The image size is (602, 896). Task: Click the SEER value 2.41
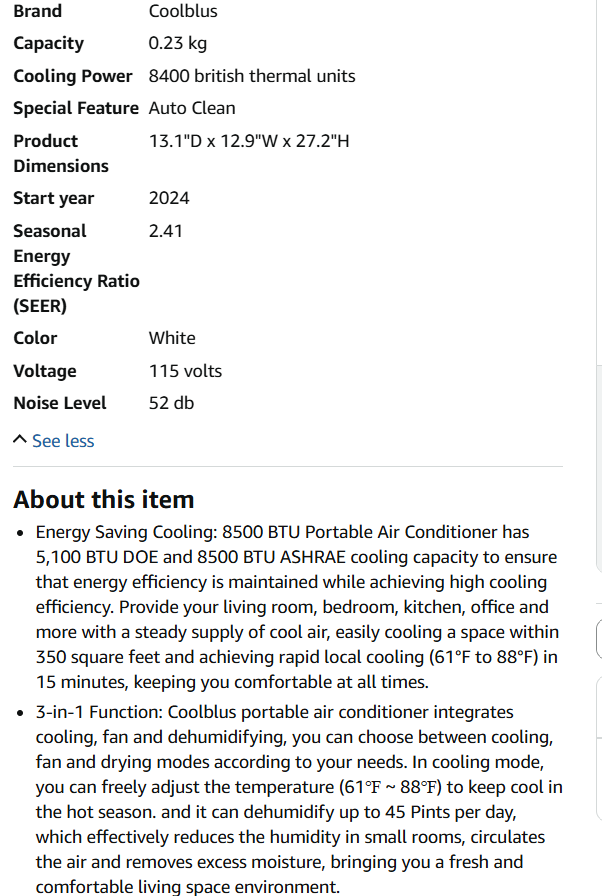166,231
